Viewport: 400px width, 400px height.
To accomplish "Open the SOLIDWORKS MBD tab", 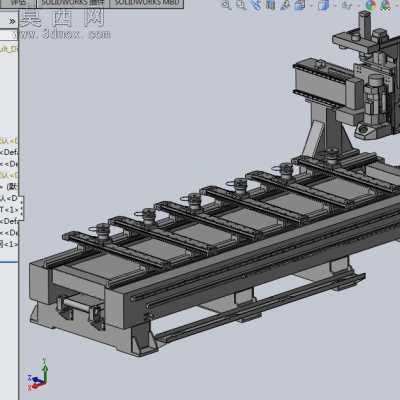I will click(x=147, y=3).
